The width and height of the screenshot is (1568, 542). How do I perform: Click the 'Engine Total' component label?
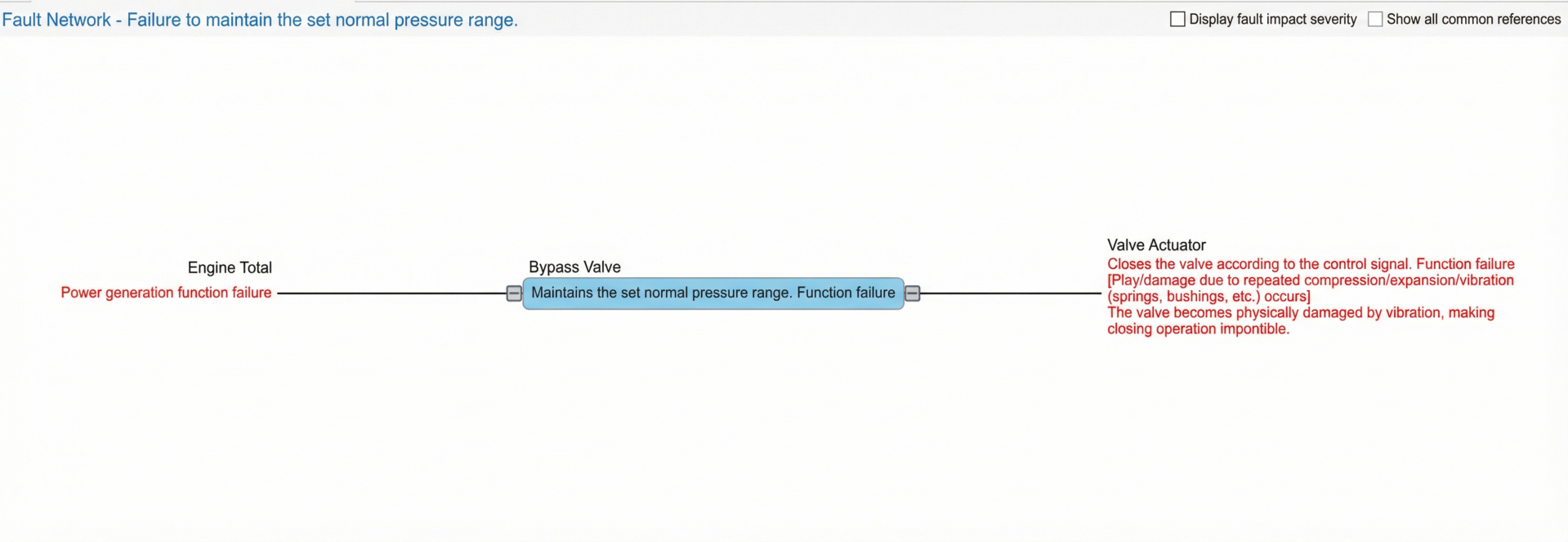(230, 267)
